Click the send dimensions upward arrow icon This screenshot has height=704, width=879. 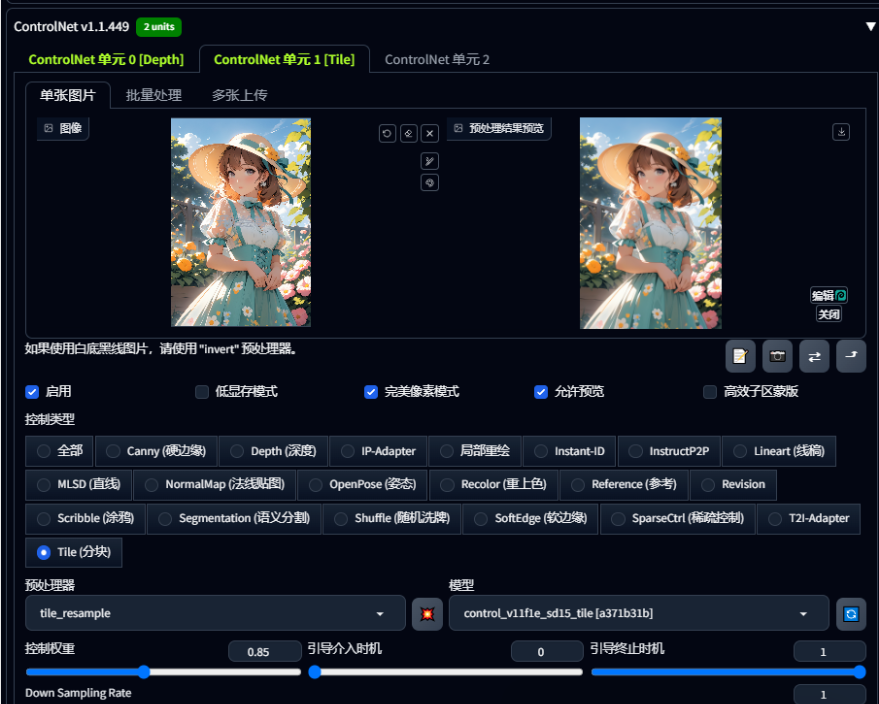(851, 356)
